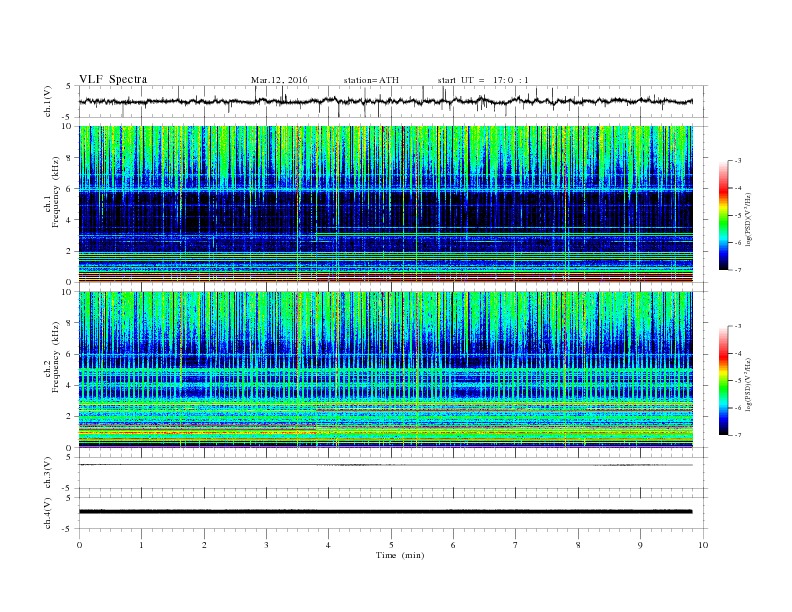This screenshot has width=792, height=612.
Task: Click time axis tick label "2"
Action: (x=204, y=545)
